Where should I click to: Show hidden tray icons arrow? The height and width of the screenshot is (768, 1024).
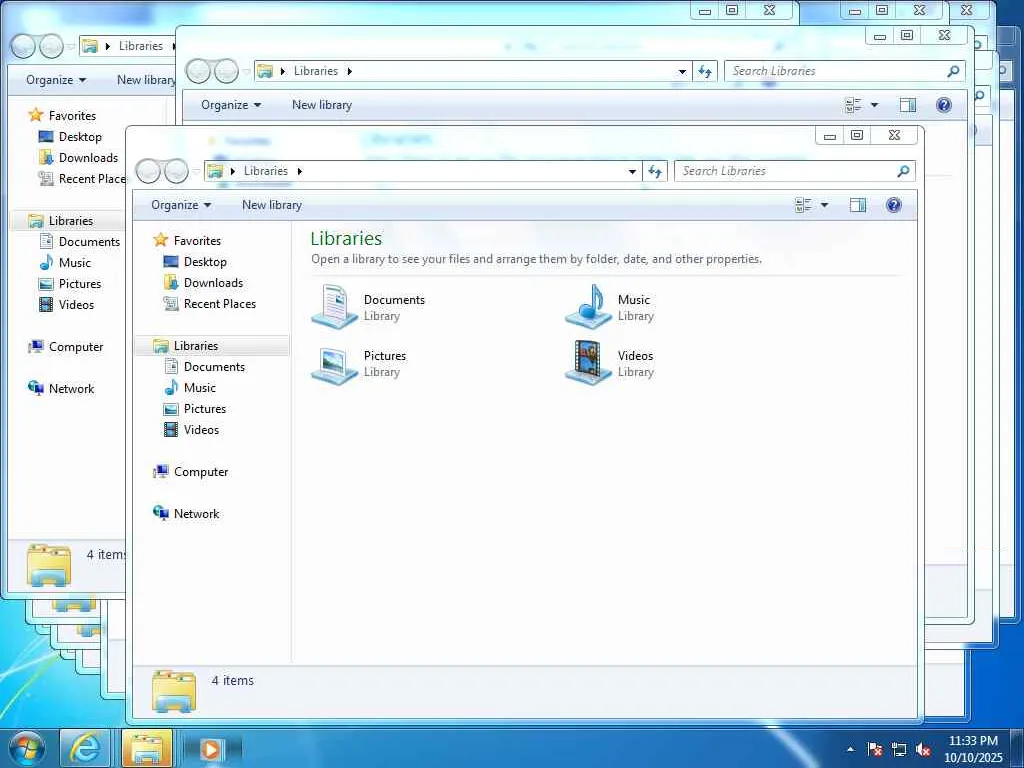tap(850, 749)
